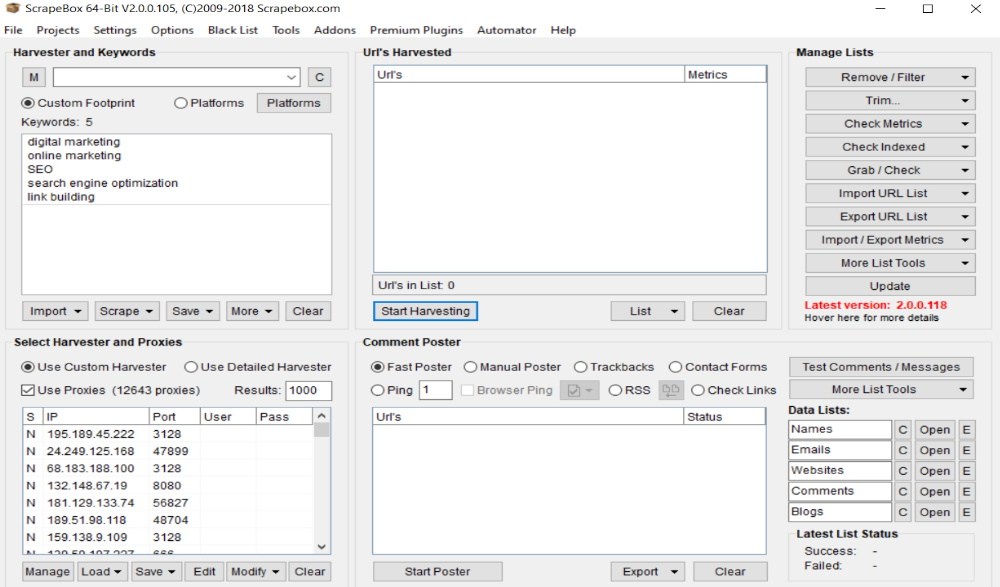Click the Results input field
The height and width of the screenshot is (587, 1000).
308,390
